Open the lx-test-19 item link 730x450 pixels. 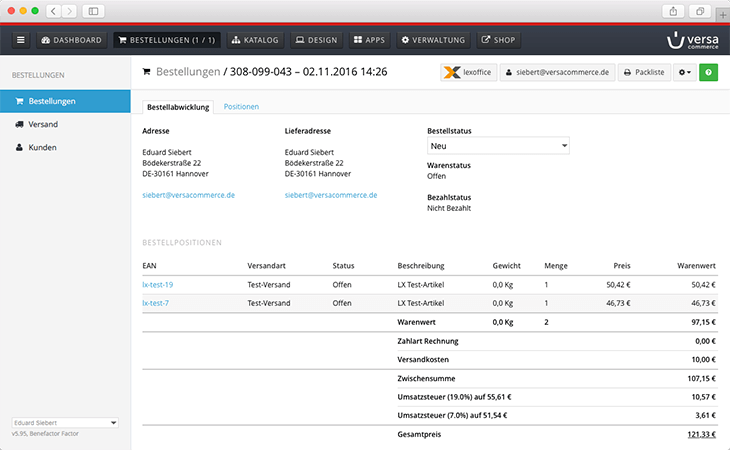158,285
